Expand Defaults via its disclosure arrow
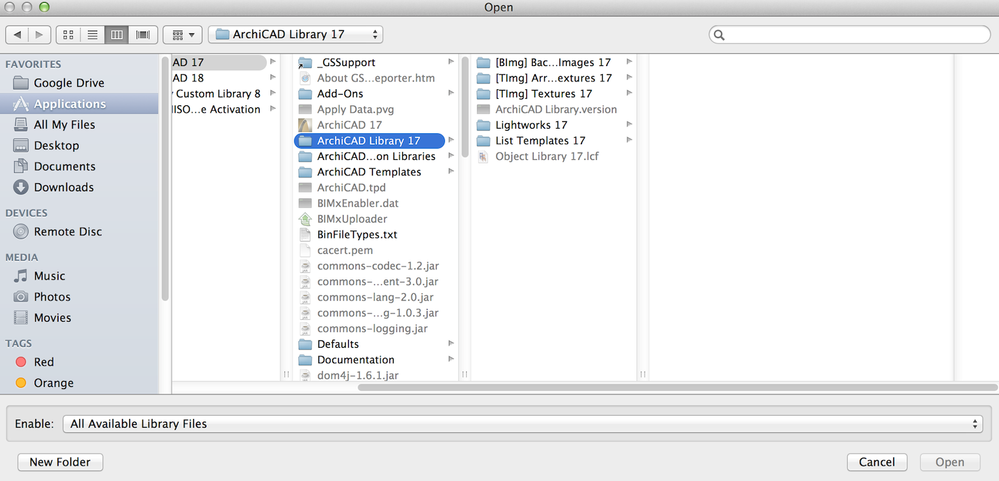The height and width of the screenshot is (481, 999). 451,344
